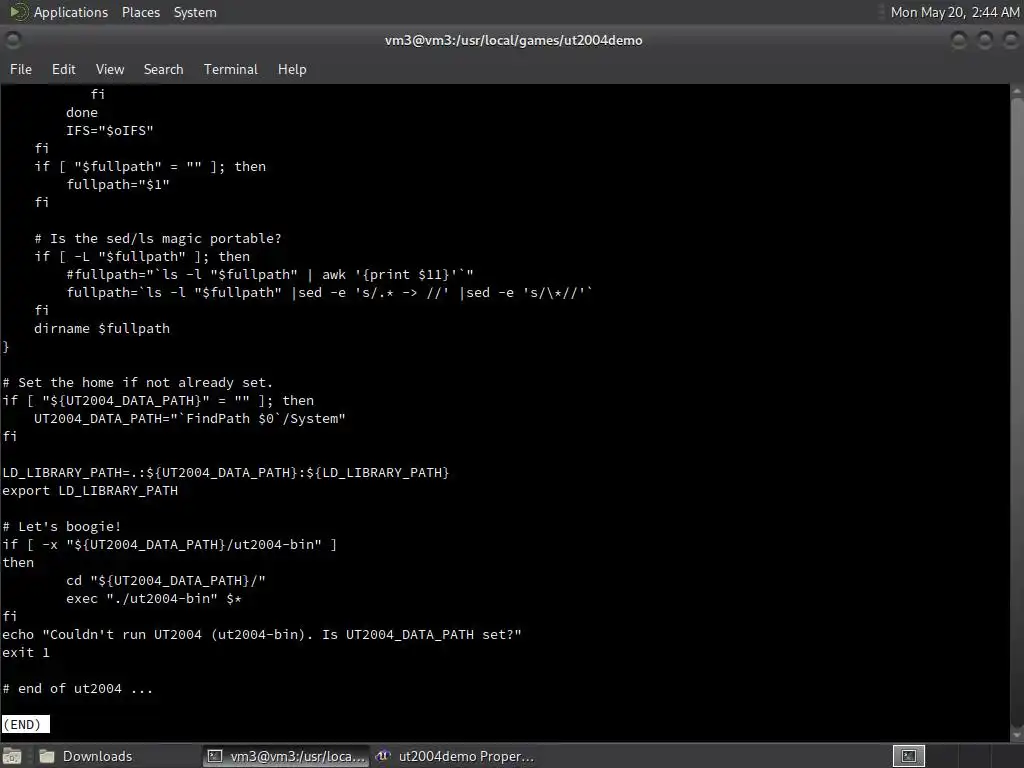Click the fullpath=`ls -l sed line
1024x768 pixels.
[329, 293]
